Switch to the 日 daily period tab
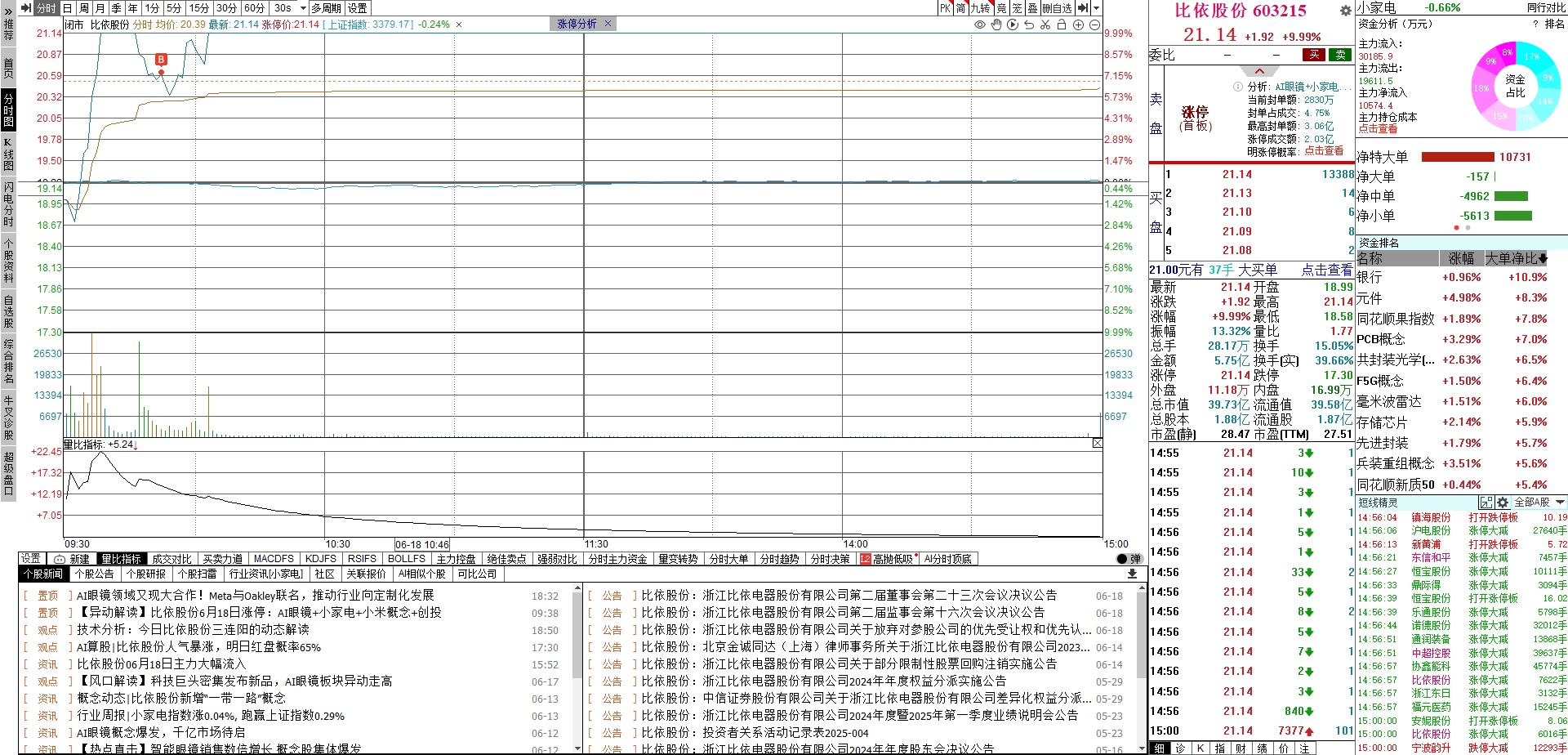This screenshot has width=1568, height=755. click(67, 8)
